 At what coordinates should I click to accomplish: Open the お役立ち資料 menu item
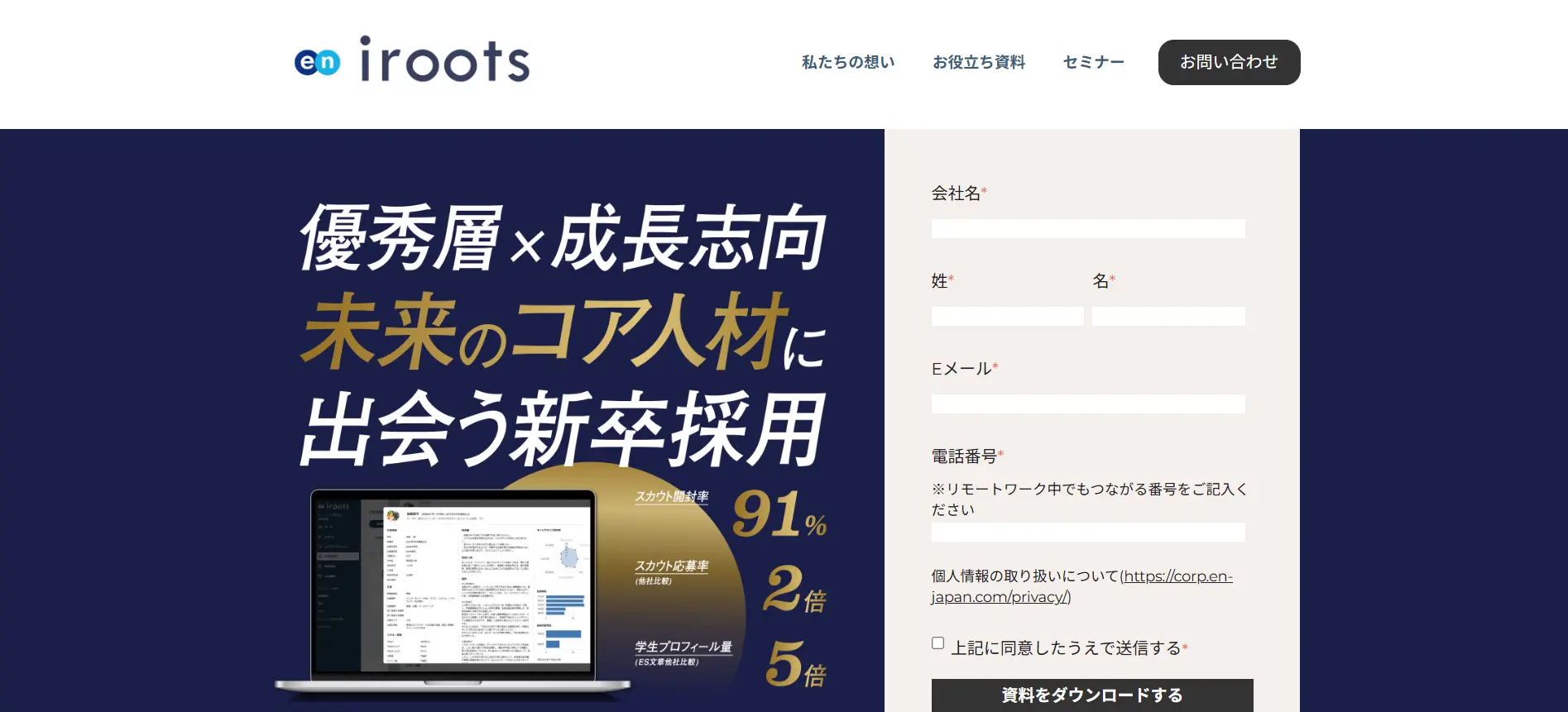(979, 62)
